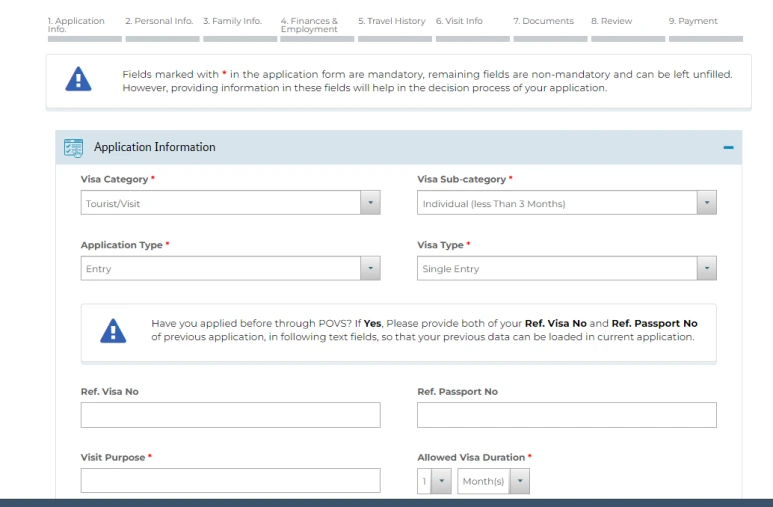
Task: Click the warning icon beside POVS notice
Action: tap(113, 330)
